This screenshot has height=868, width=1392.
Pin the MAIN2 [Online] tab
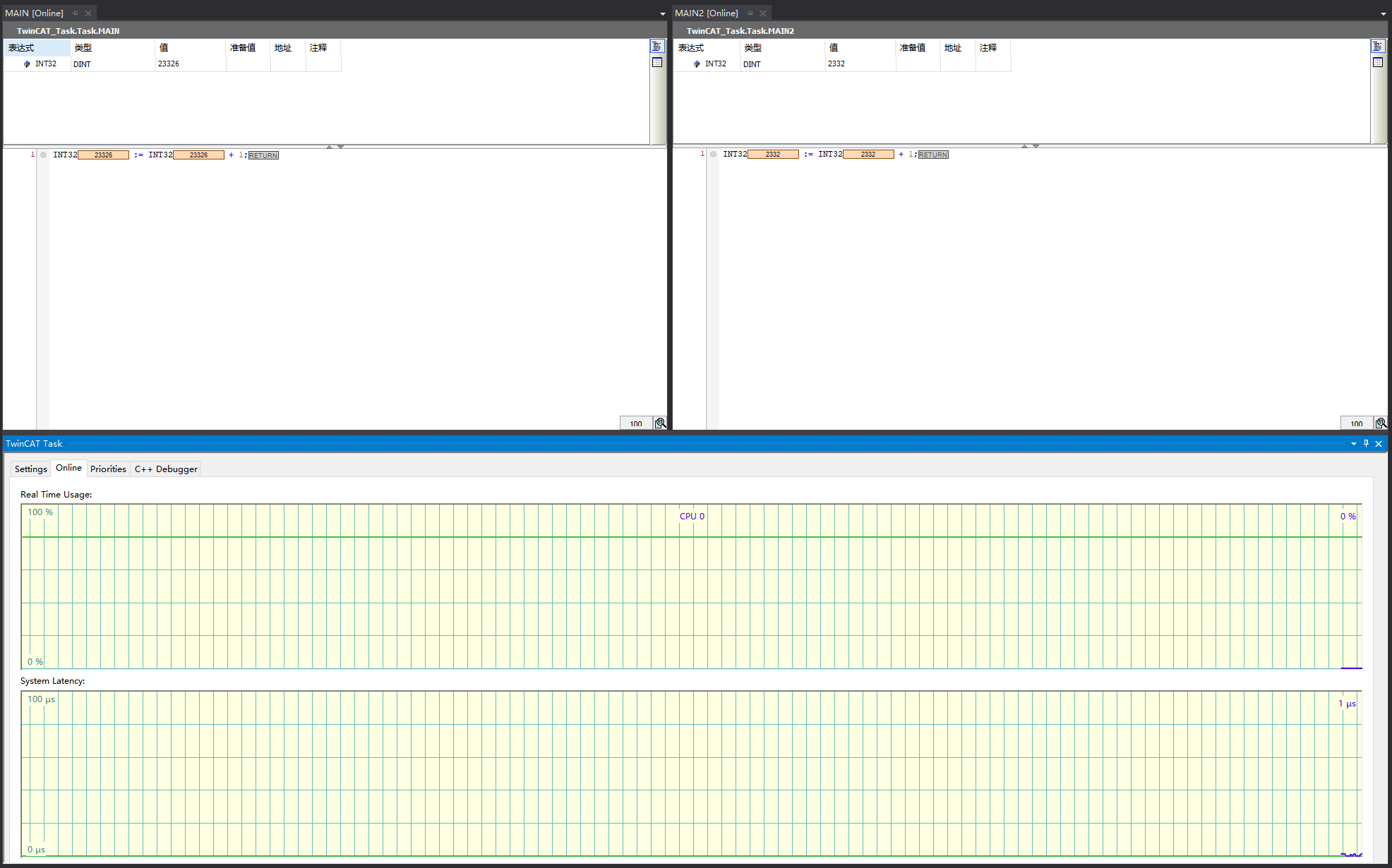coord(750,13)
